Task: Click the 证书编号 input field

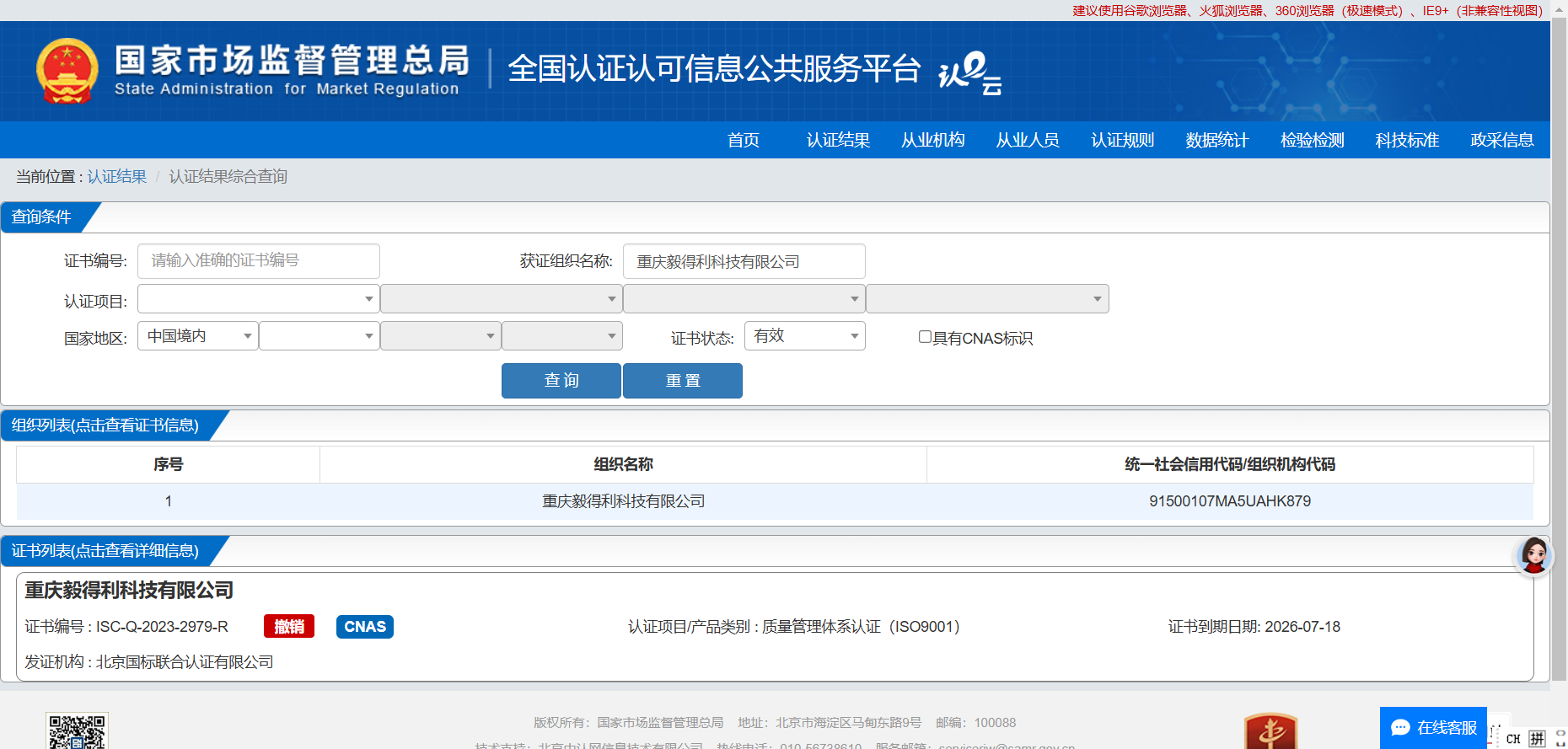Action: point(258,261)
